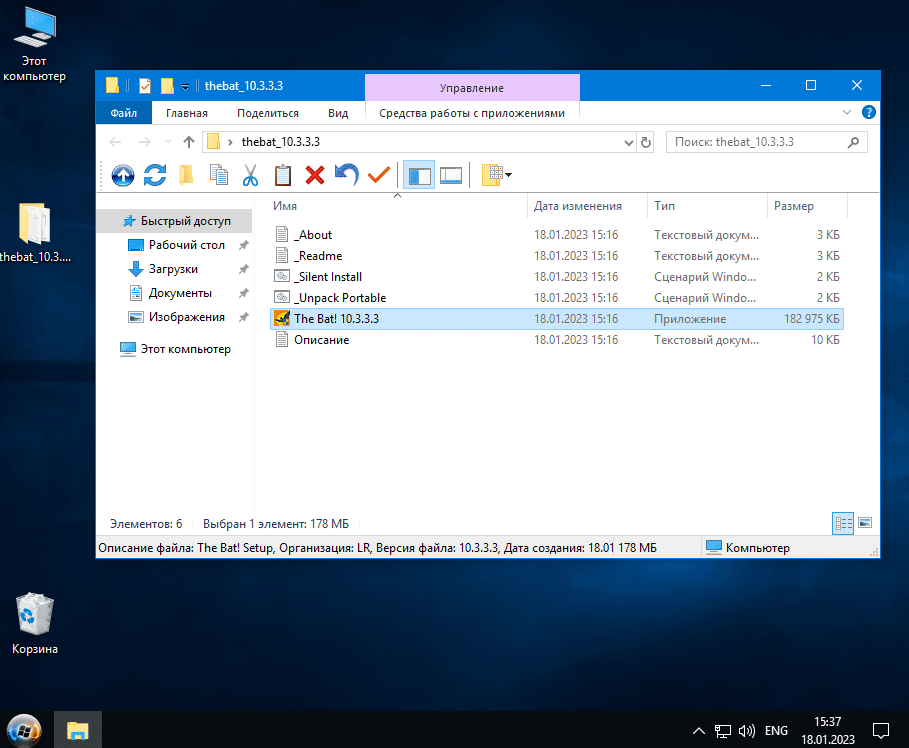Switch to the Главная ribbon tab
Viewport: 909px width, 748px height.
[187, 113]
